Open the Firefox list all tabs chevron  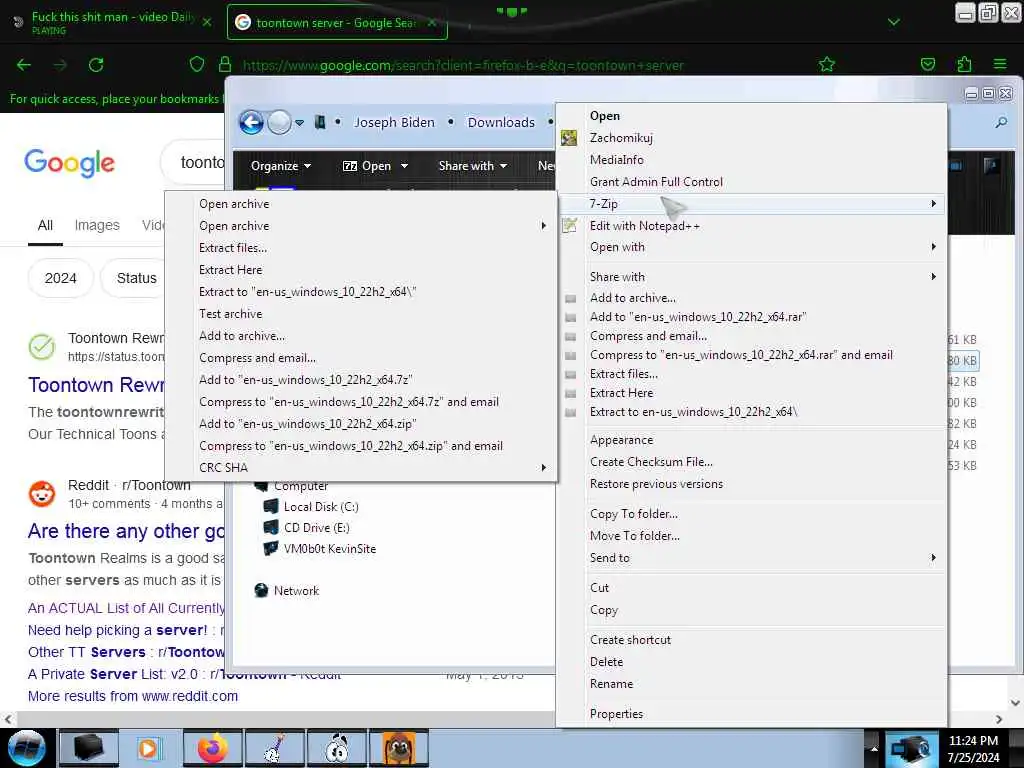893,22
